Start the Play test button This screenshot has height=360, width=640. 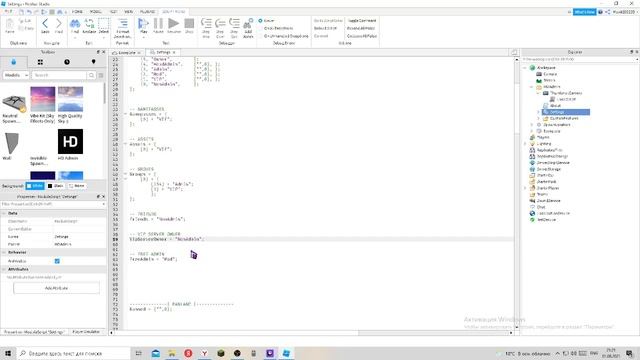tap(143, 24)
